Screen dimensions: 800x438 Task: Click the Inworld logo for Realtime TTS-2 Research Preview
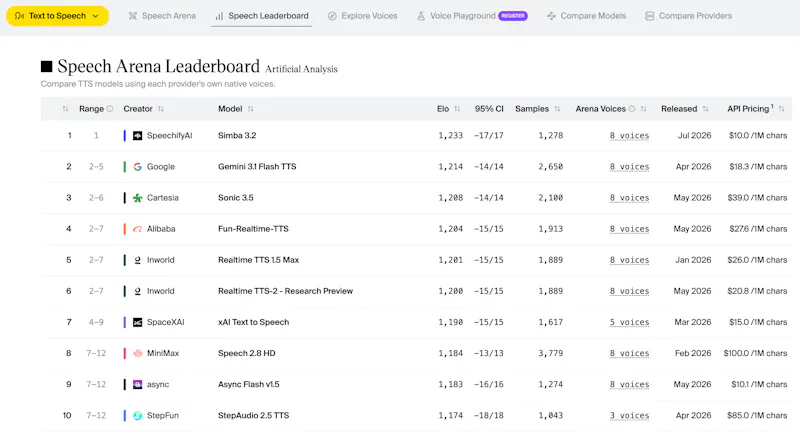pos(137,291)
